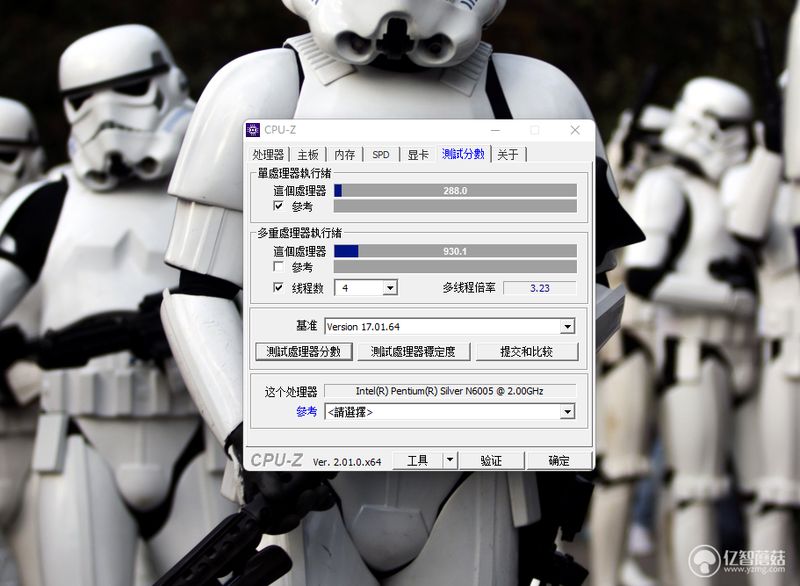Click the 这个处理器 label
800x586 pixels.
click(x=291, y=392)
